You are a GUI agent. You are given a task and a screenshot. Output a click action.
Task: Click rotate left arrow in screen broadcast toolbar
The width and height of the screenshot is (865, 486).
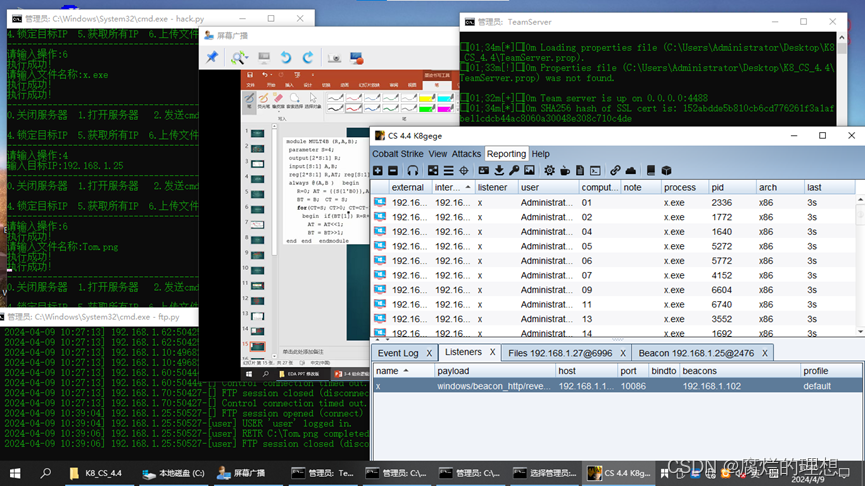coord(285,57)
